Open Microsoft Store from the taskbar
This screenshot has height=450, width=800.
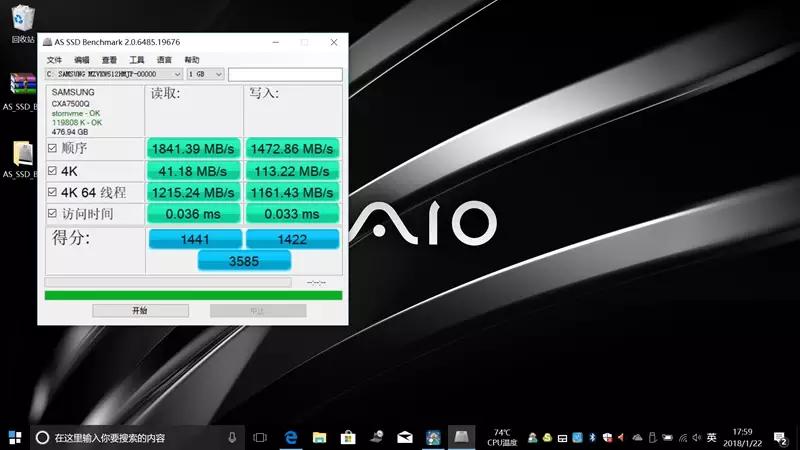348,437
